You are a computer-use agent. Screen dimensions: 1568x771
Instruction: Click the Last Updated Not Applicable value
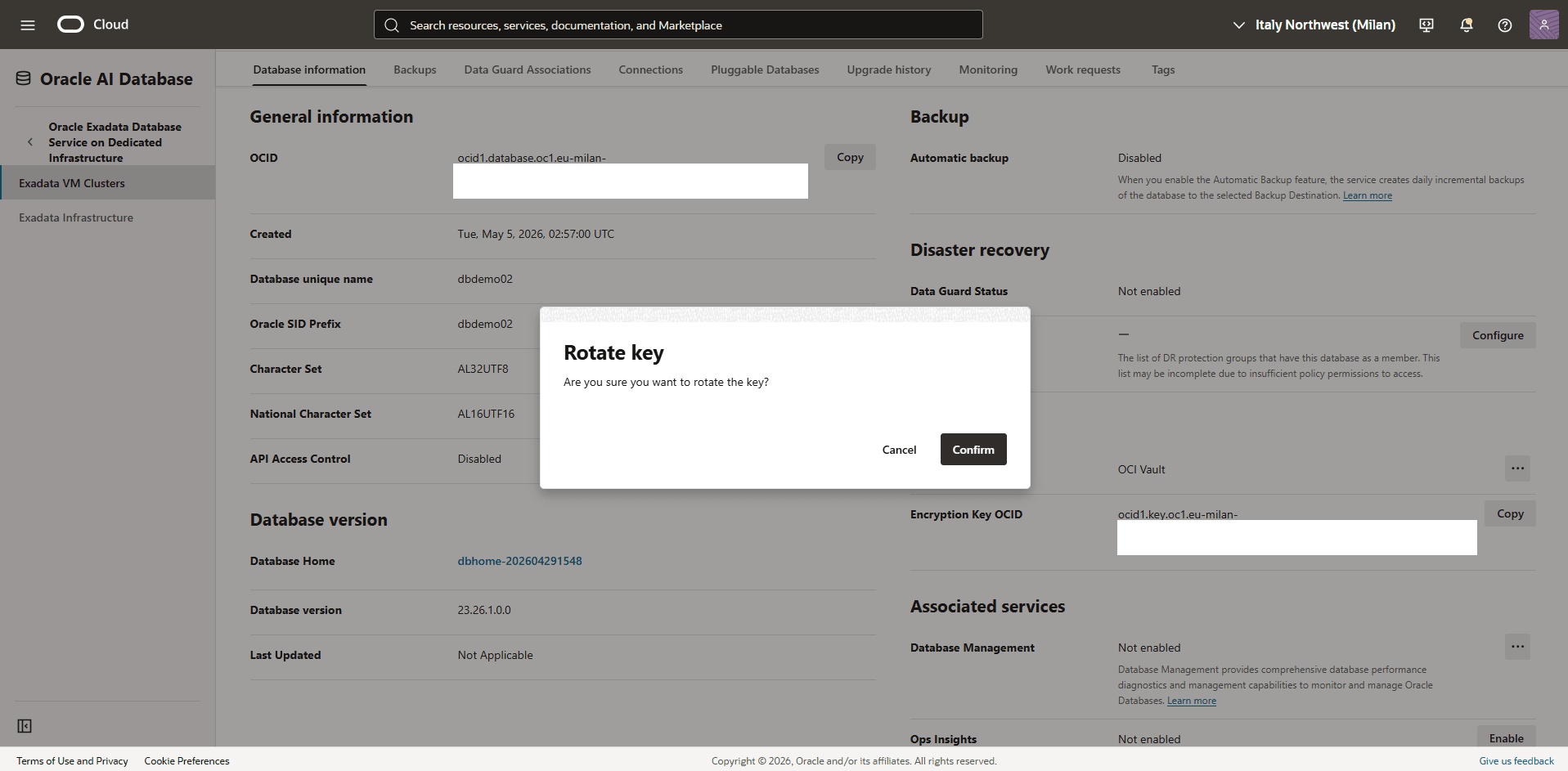[495, 655]
